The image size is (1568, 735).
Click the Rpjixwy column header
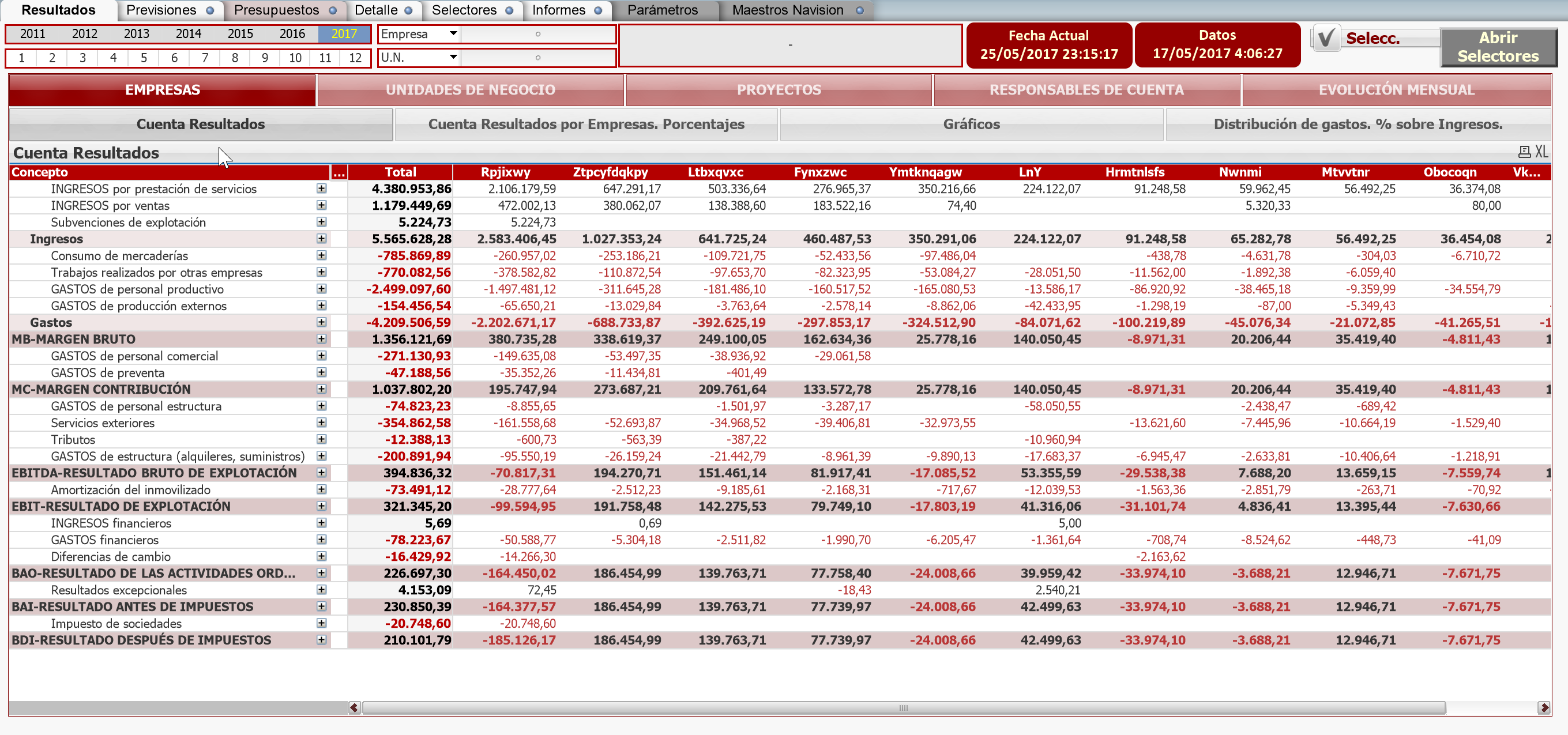pyautogui.click(x=505, y=172)
